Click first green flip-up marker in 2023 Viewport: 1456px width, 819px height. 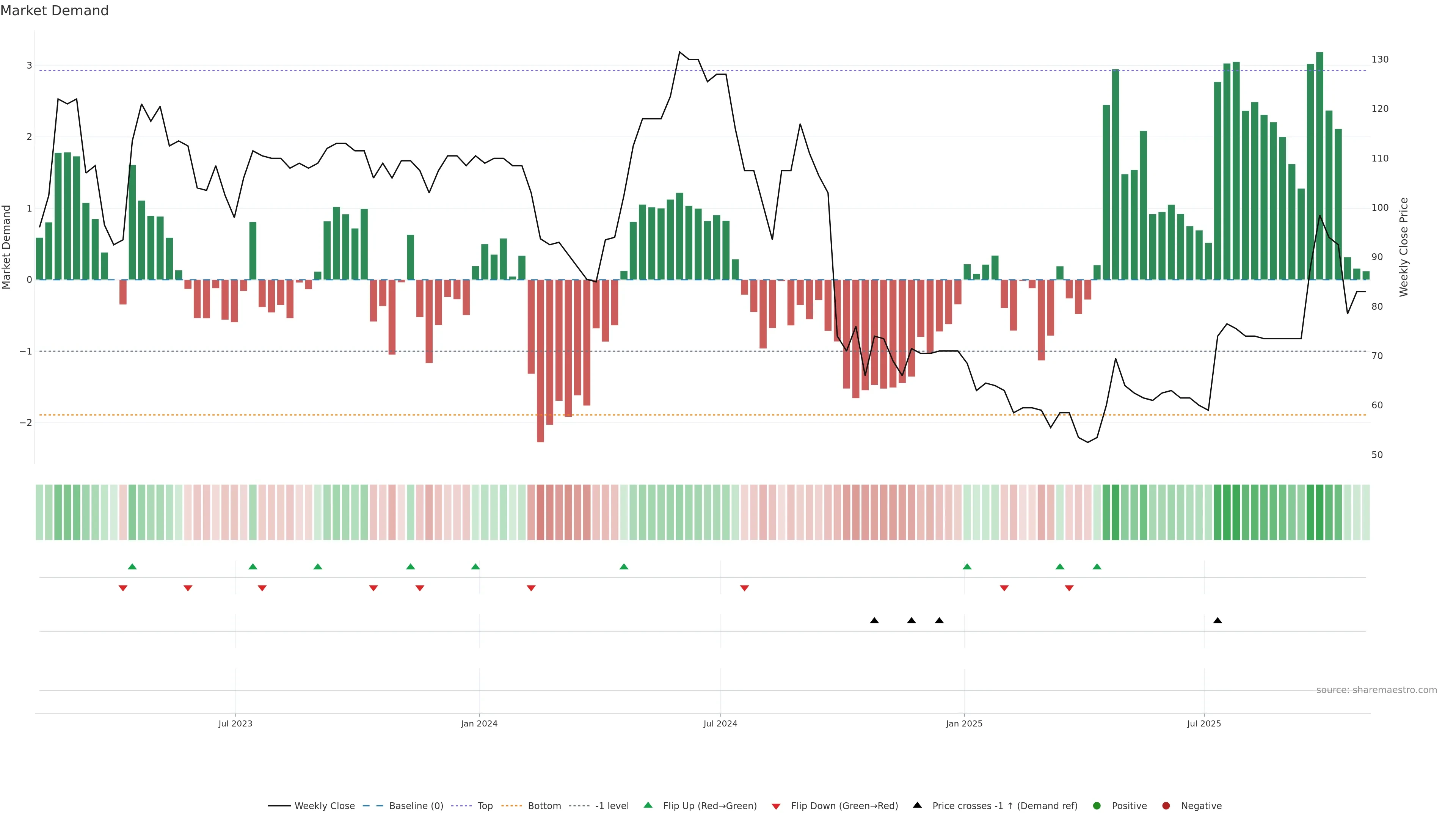click(132, 566)
